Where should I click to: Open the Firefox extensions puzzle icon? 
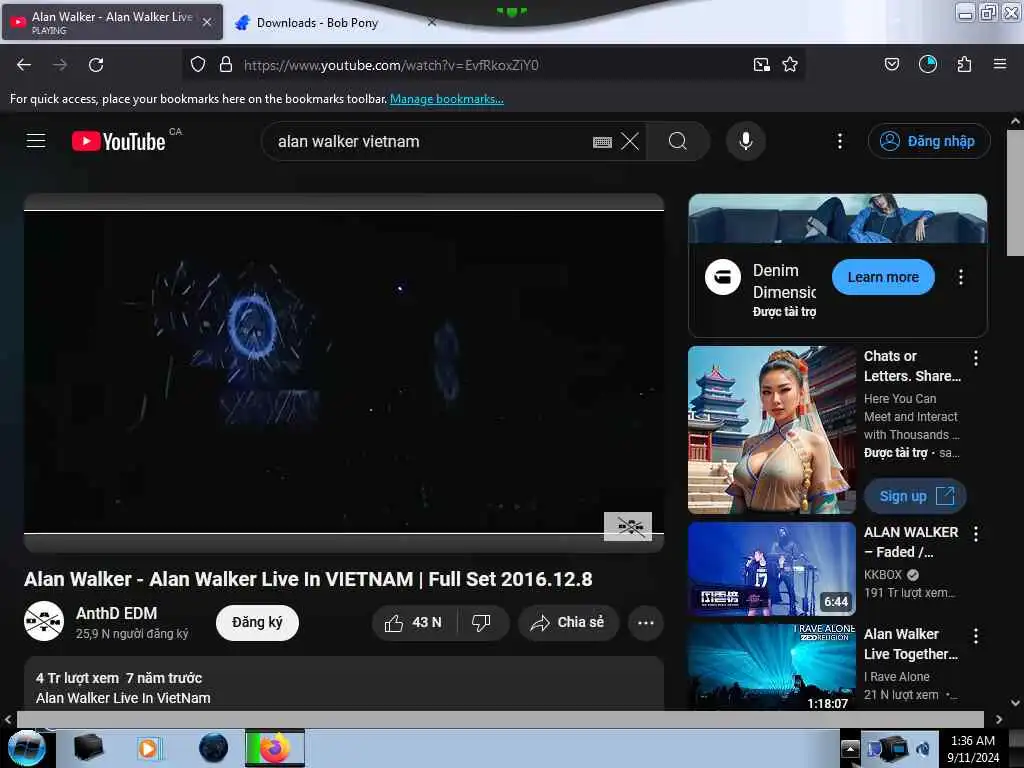coord(965,64)
